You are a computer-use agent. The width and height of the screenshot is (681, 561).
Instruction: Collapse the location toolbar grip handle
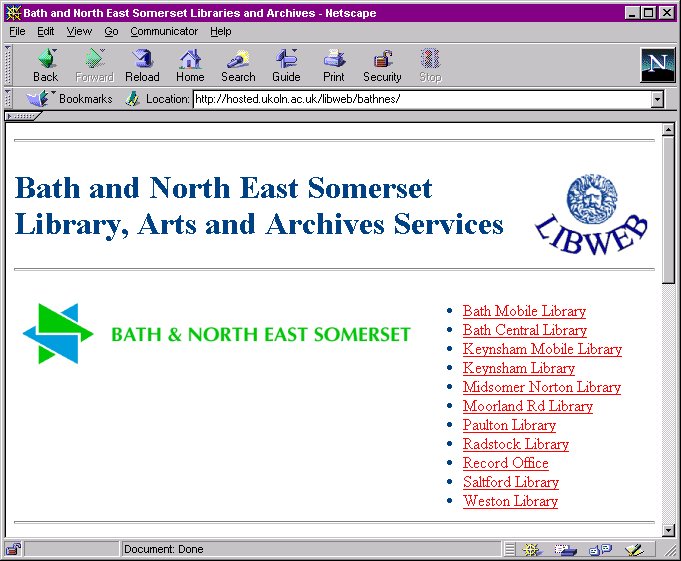tap(7, 99)
